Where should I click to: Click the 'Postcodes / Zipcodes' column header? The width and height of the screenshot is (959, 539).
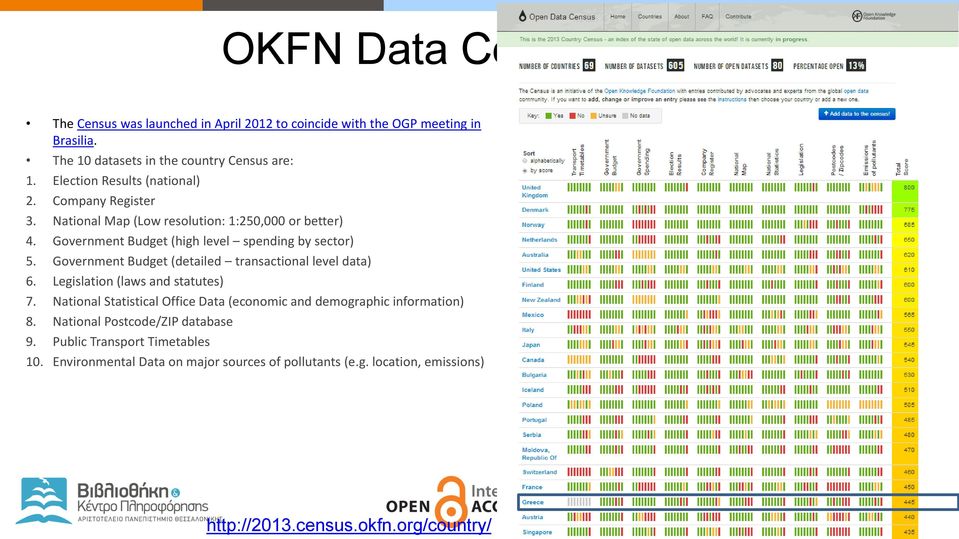point(837,161)
